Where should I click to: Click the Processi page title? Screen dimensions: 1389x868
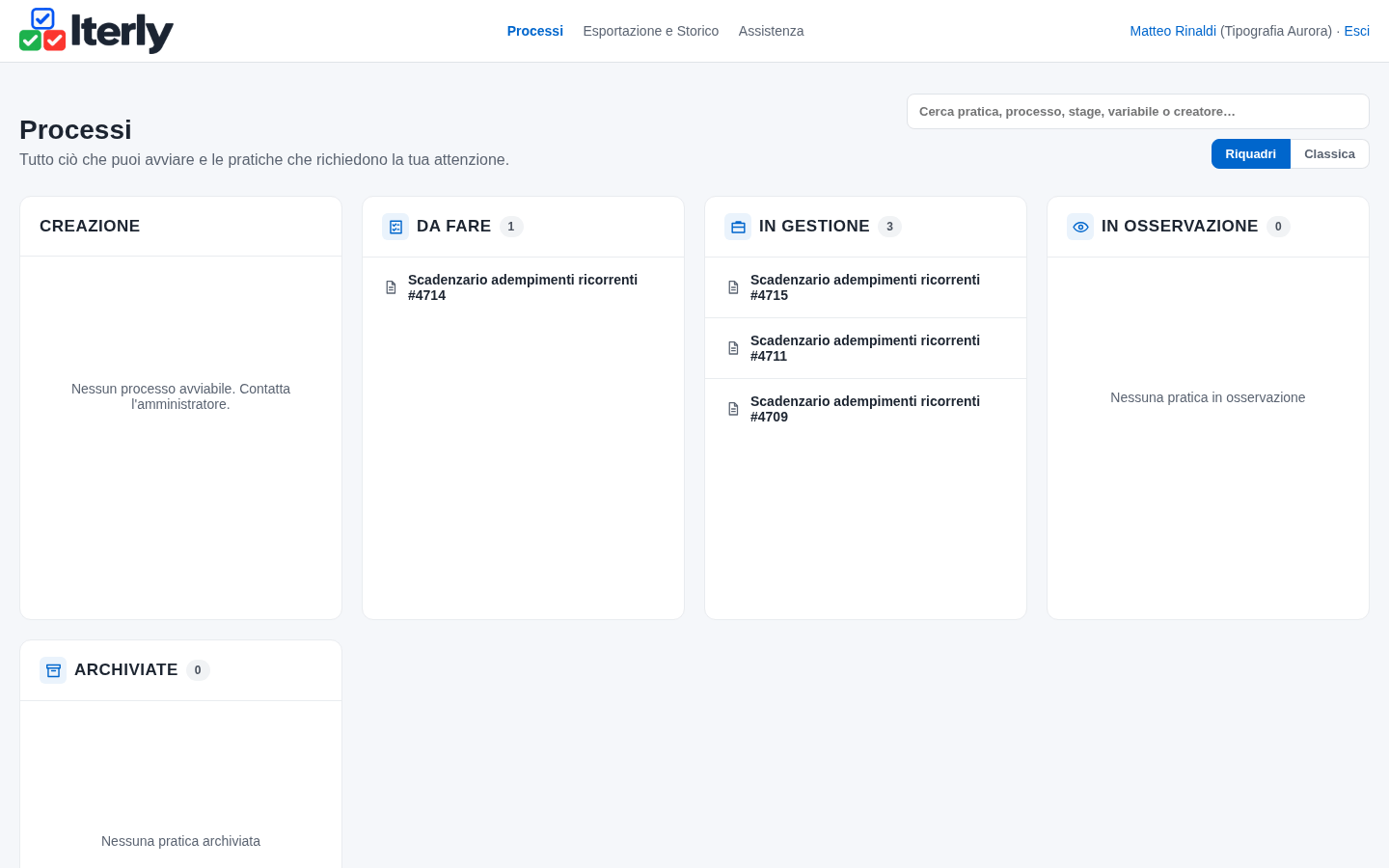(75, 130)
